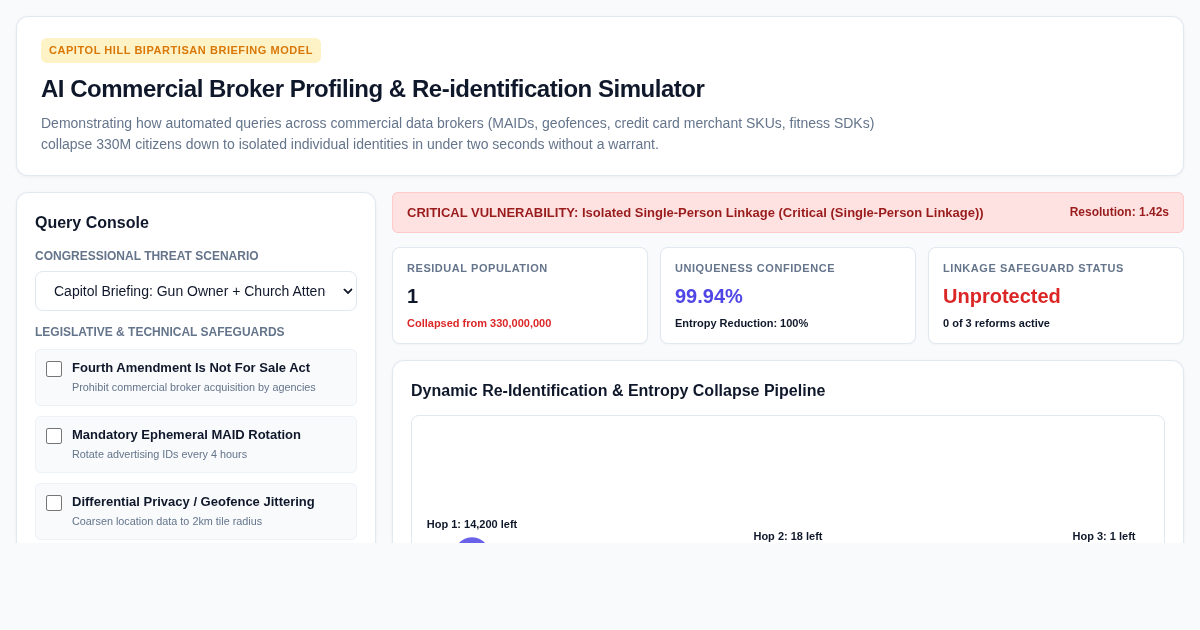The height and width of the screenshot is (630, 1200).
Task: Click the Linkage Safeguard Status card label
Action: coord(1033,268)
